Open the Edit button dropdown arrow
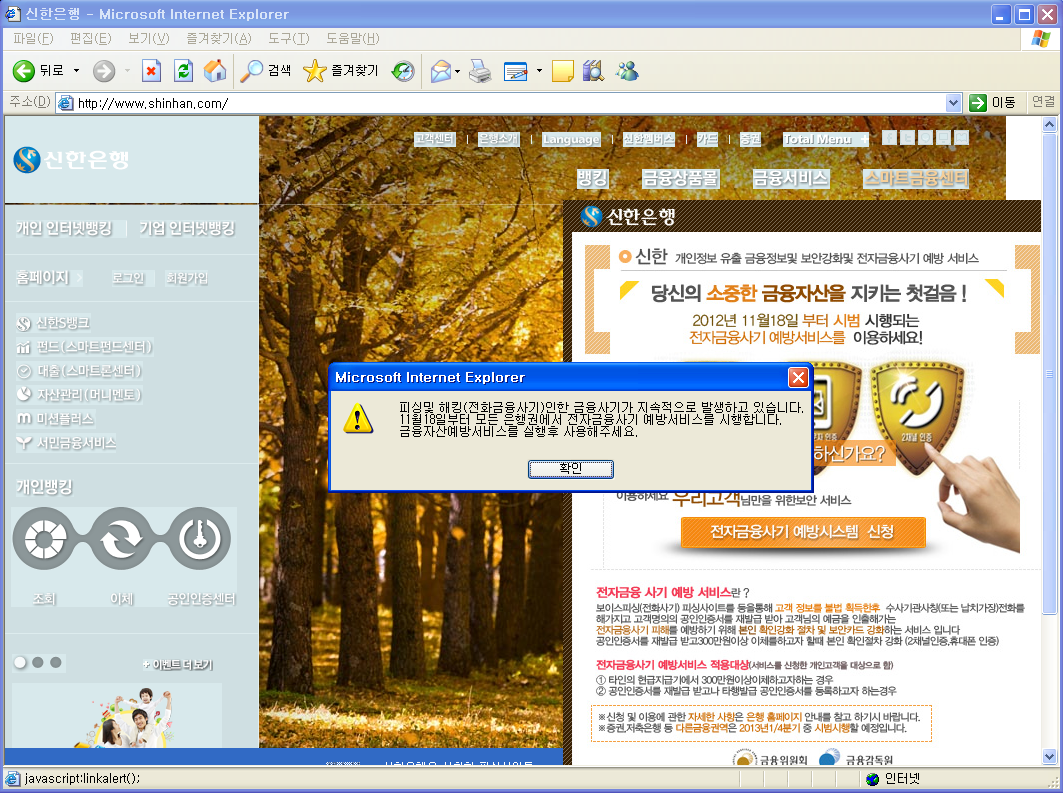Screen dimensions: 1063x793 point(539,70)
